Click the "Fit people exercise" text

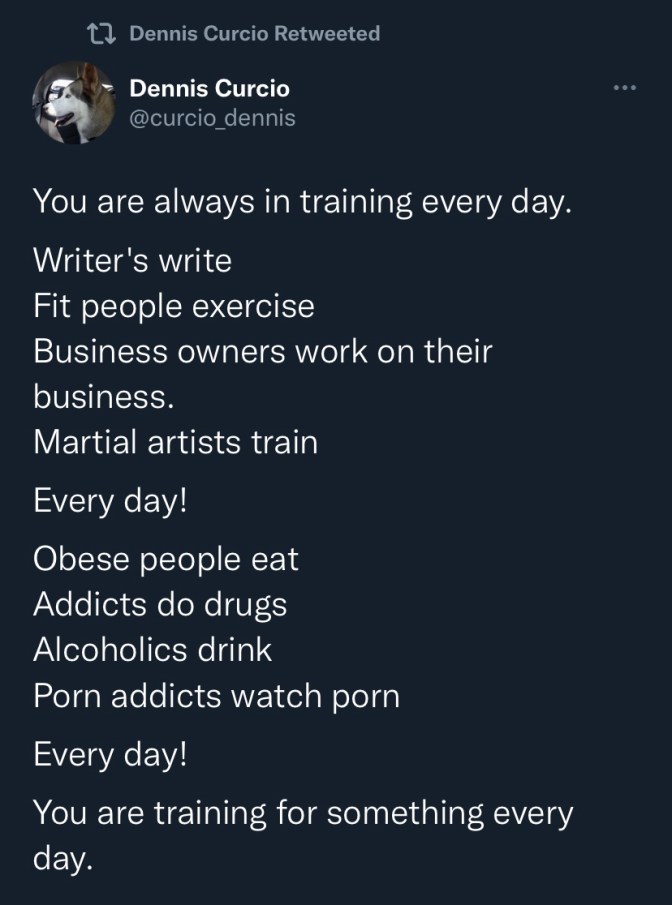pyautogui.click(x=174, y=306)
